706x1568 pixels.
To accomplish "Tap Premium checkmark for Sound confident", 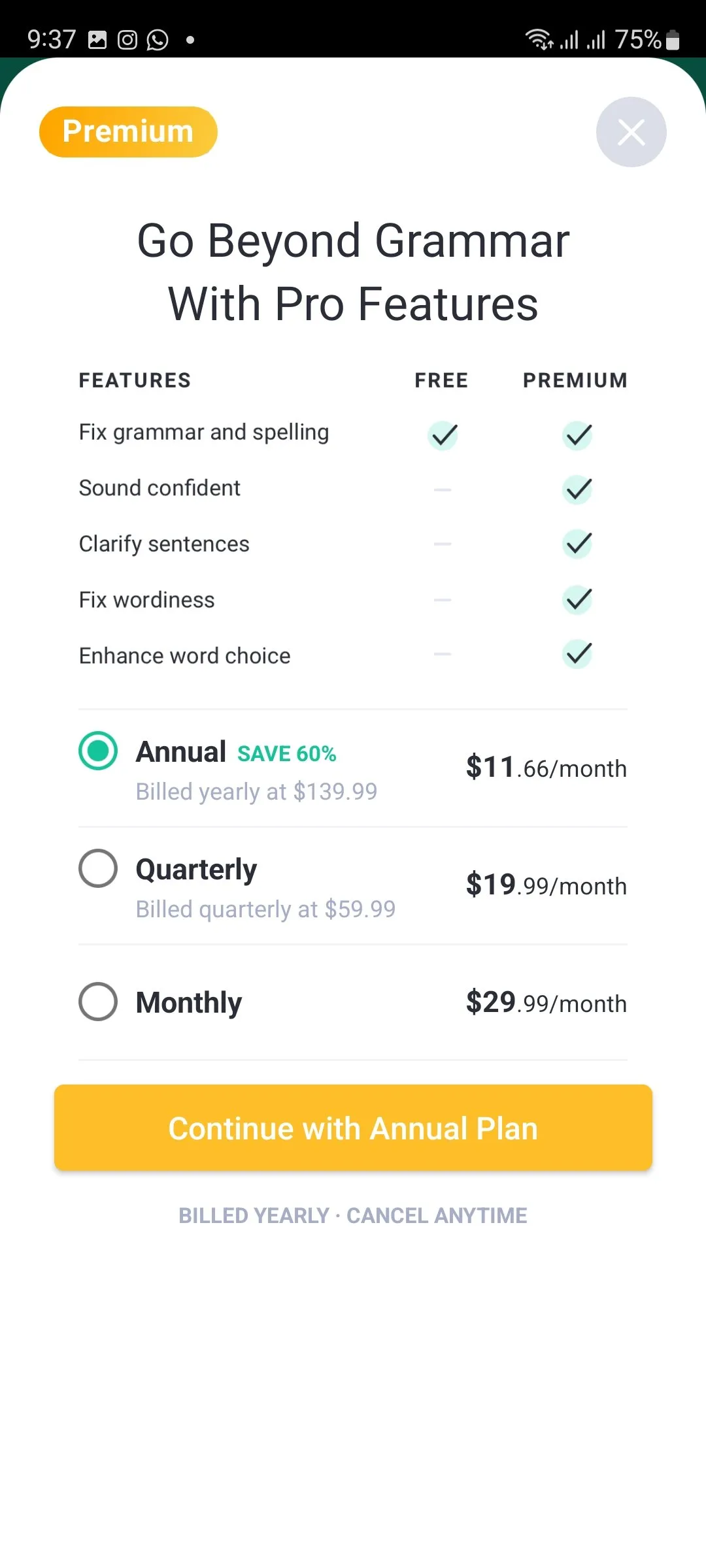I will pyautogui.click(x=577, y=489).
